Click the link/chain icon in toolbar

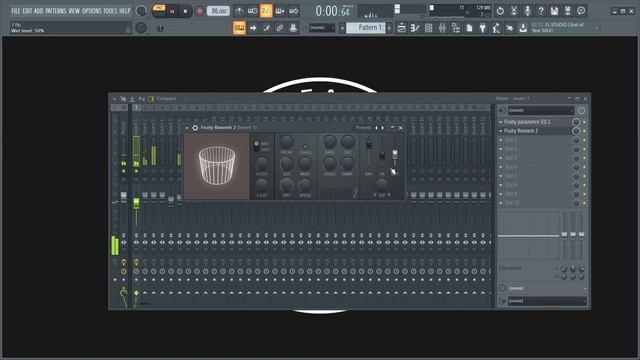click(x=280, y=28)
